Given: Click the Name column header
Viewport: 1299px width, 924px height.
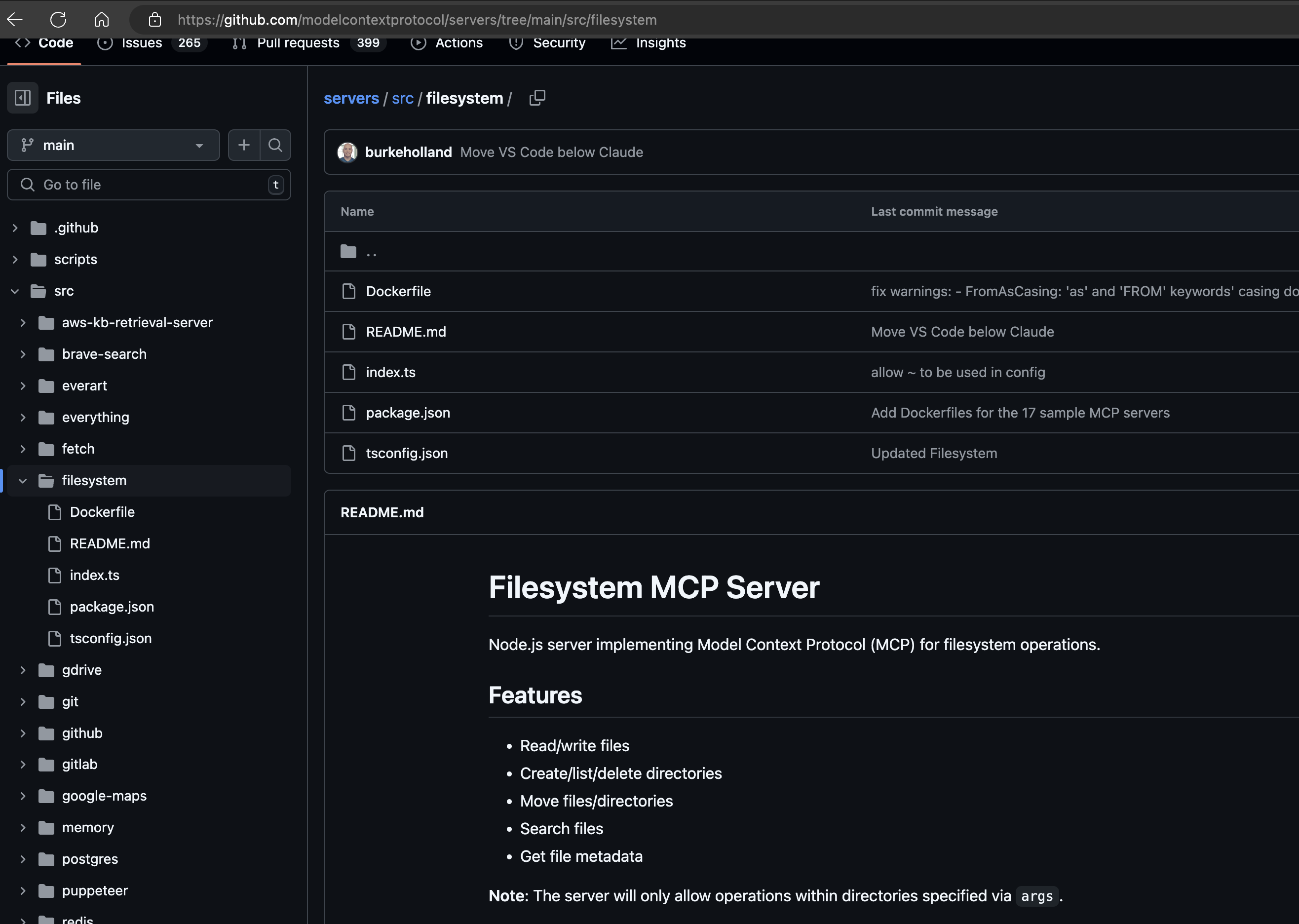Looking at the screenshot, I should pyautogui.click(x=357, y=211).
